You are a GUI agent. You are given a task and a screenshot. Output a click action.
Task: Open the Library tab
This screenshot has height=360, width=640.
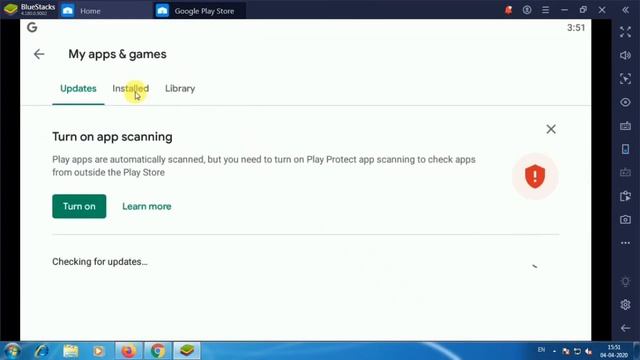pyautogui.click(x=180, y=89)
